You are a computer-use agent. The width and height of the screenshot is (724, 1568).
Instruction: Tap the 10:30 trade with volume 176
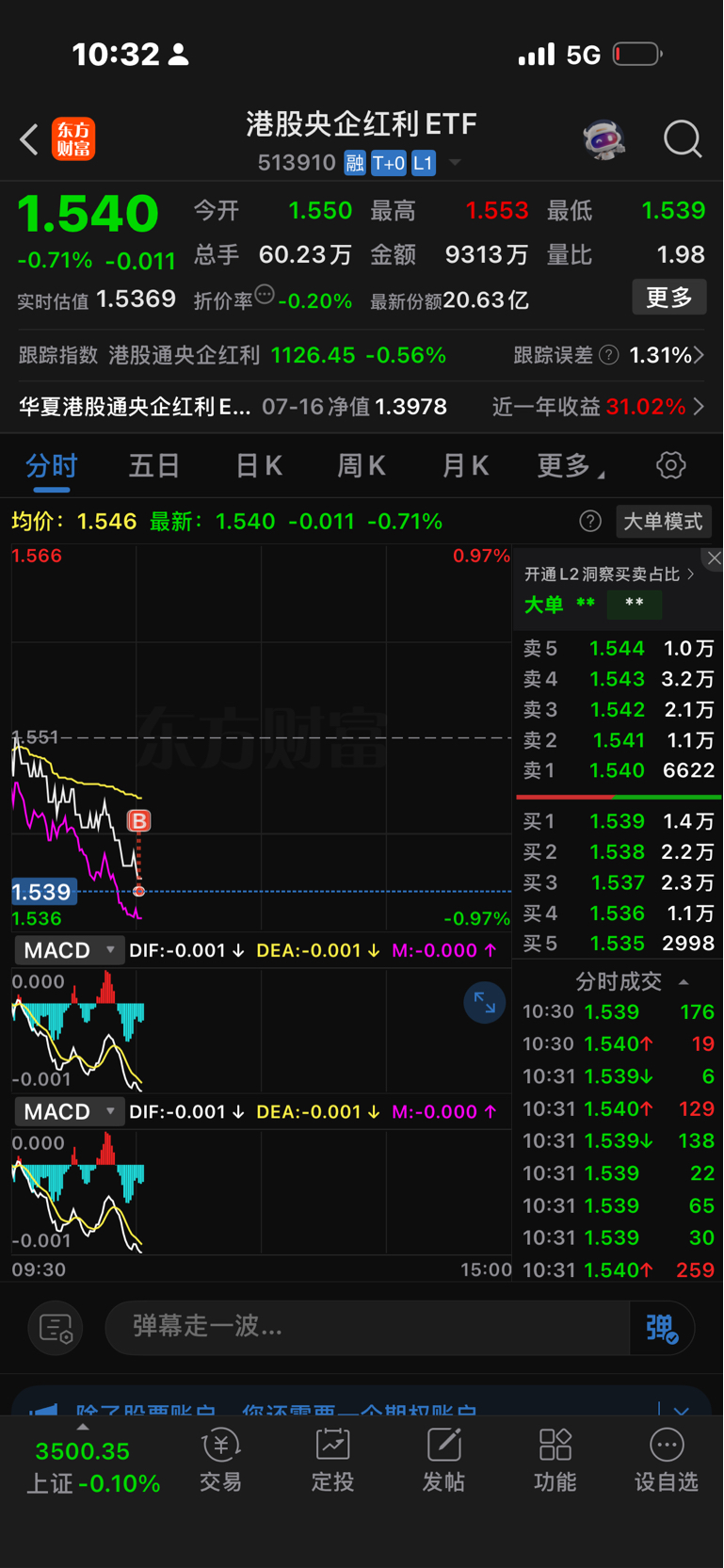619,1011
